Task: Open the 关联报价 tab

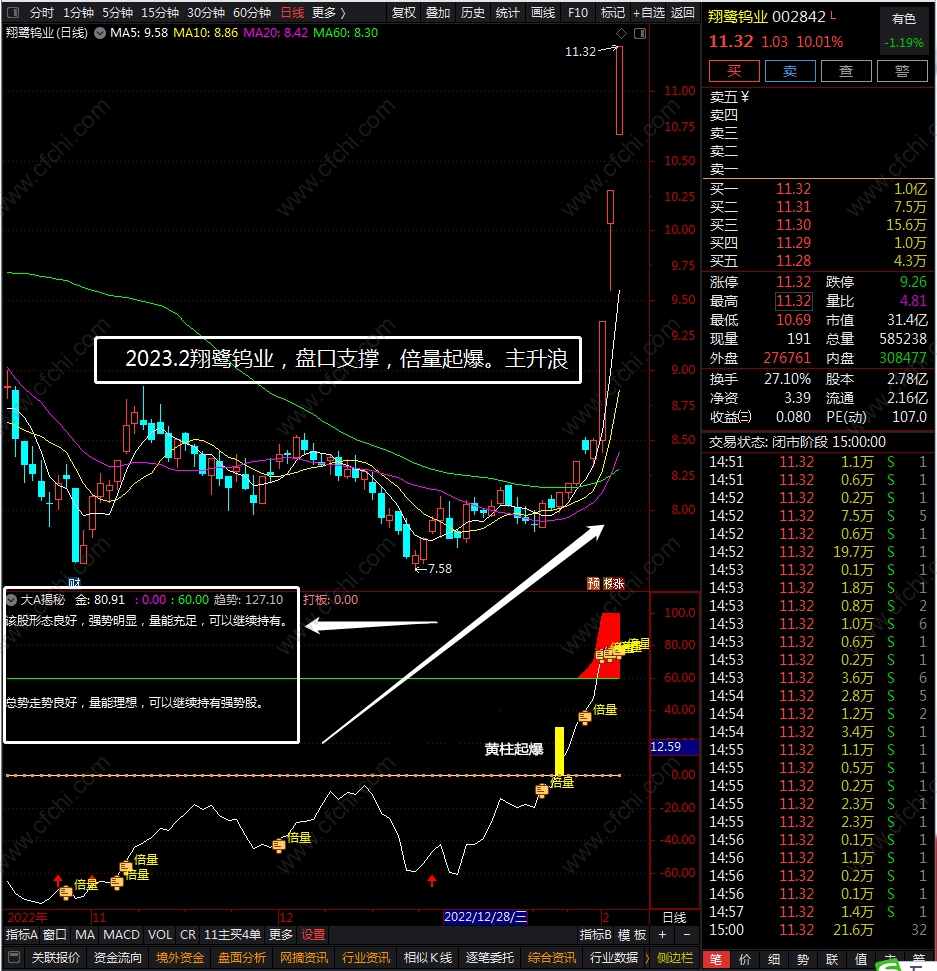Action: [56, 957]
